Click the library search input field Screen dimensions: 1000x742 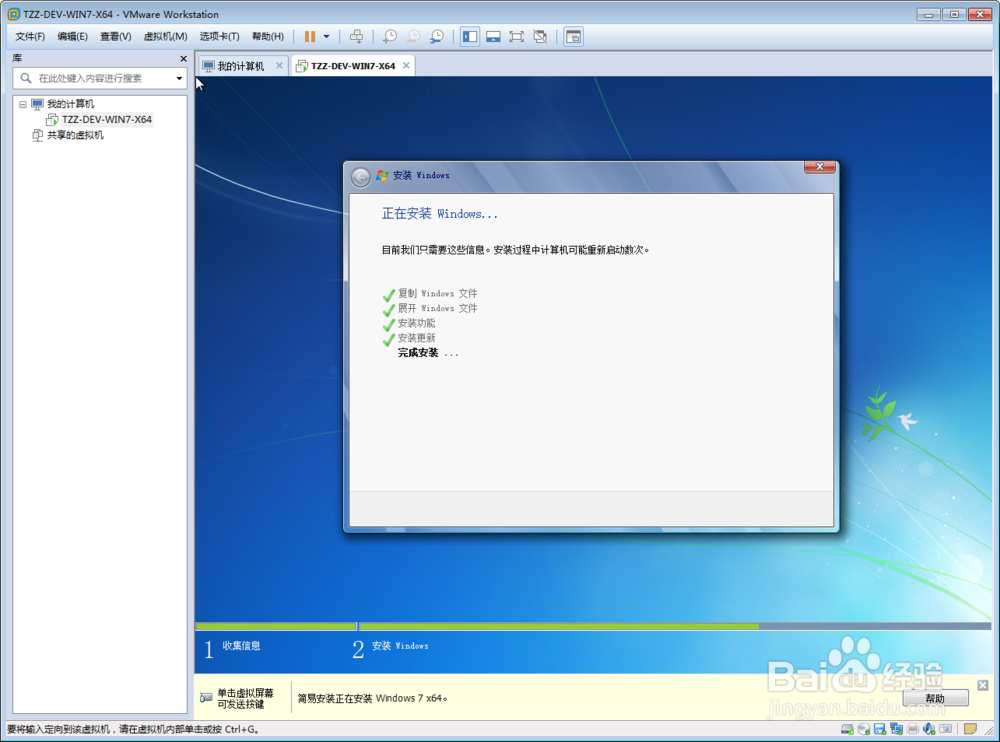pyautogui.click(x=99, y=78)
